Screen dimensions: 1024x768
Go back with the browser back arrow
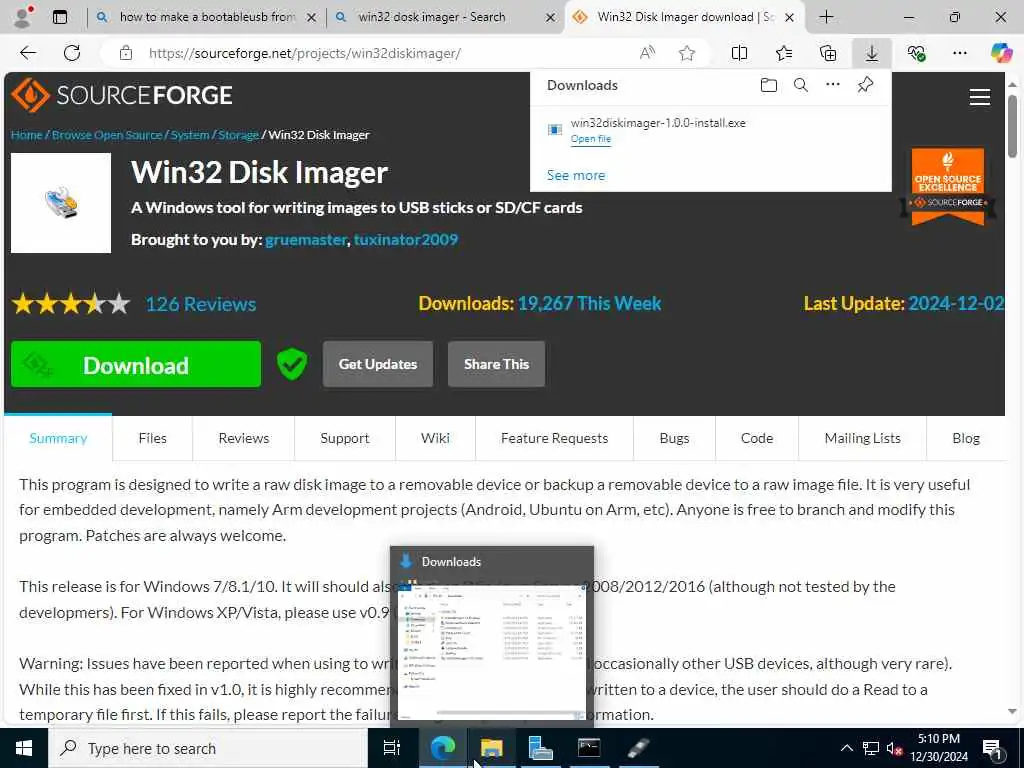coord(28,53)
